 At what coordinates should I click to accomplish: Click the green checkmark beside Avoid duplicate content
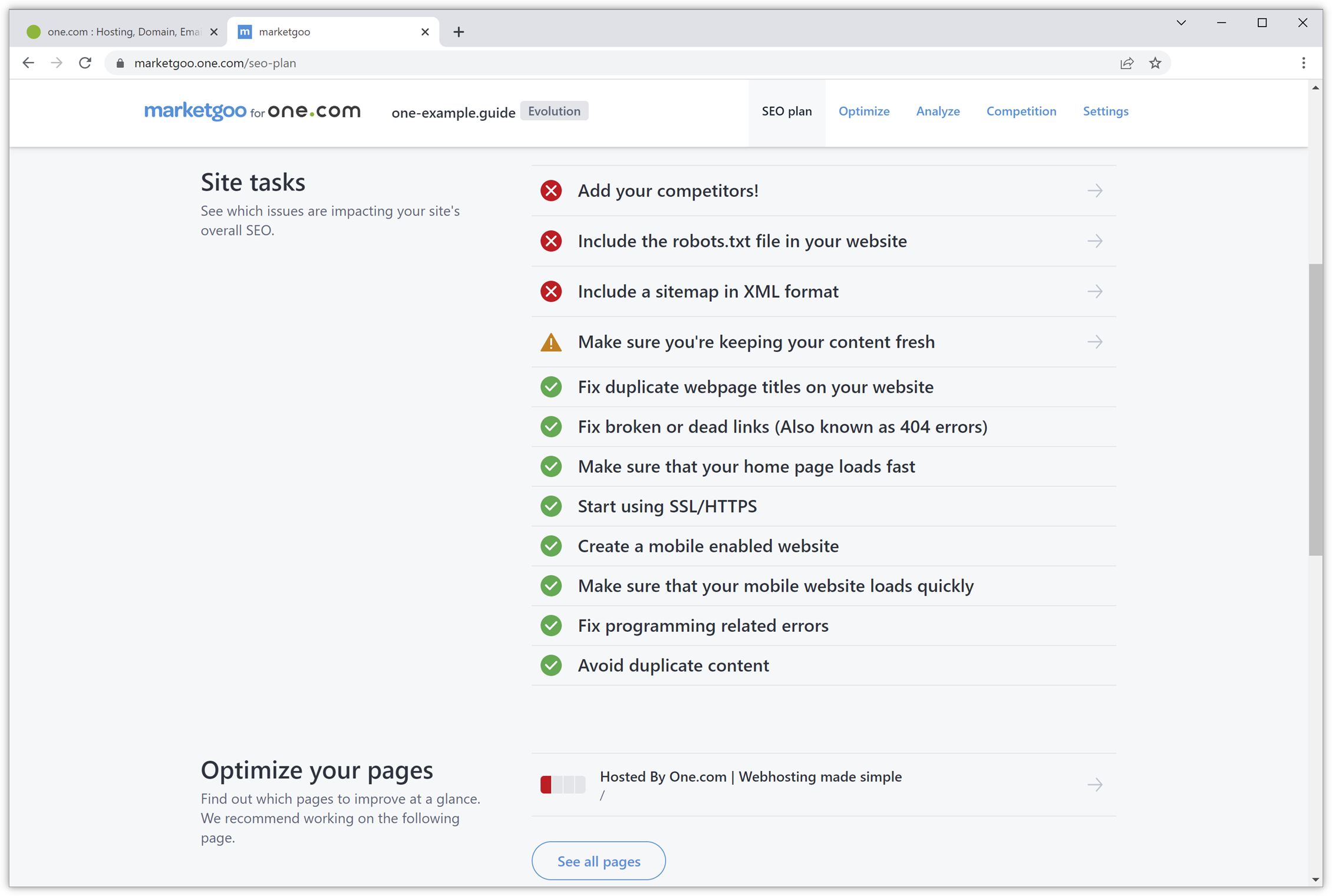550,666
